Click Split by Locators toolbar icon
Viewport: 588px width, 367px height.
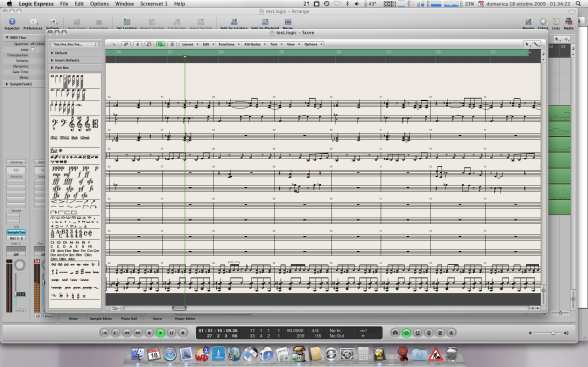[x=234, y=23]
